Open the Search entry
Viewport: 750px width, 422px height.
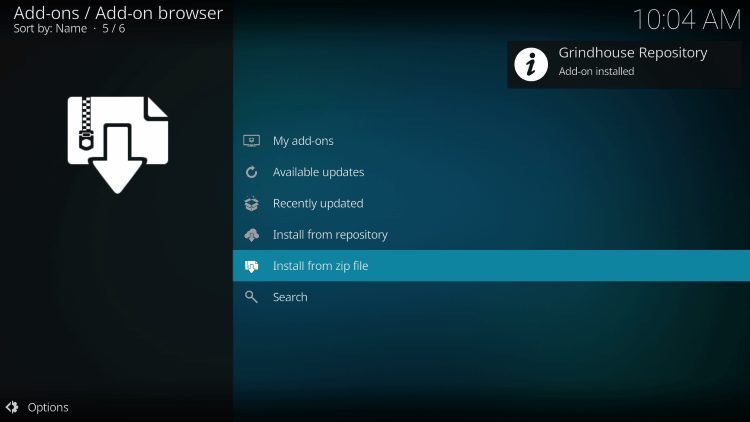point(491,297)
